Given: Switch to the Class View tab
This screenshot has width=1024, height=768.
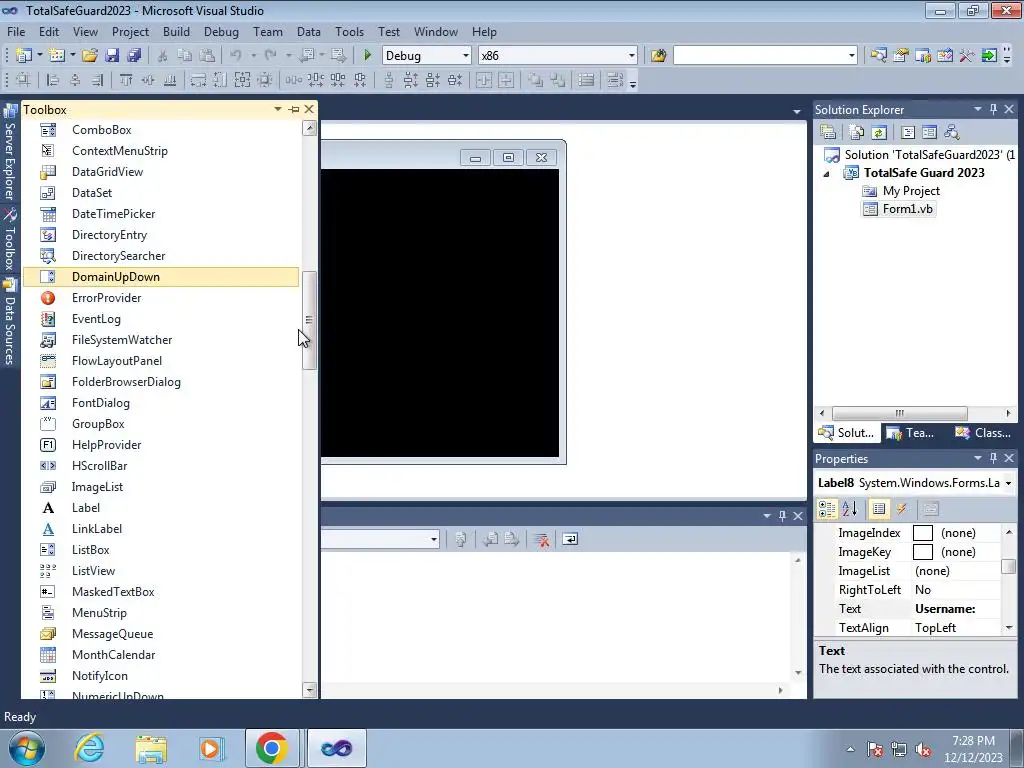Looking at the screenshot, I should point(983,433).
